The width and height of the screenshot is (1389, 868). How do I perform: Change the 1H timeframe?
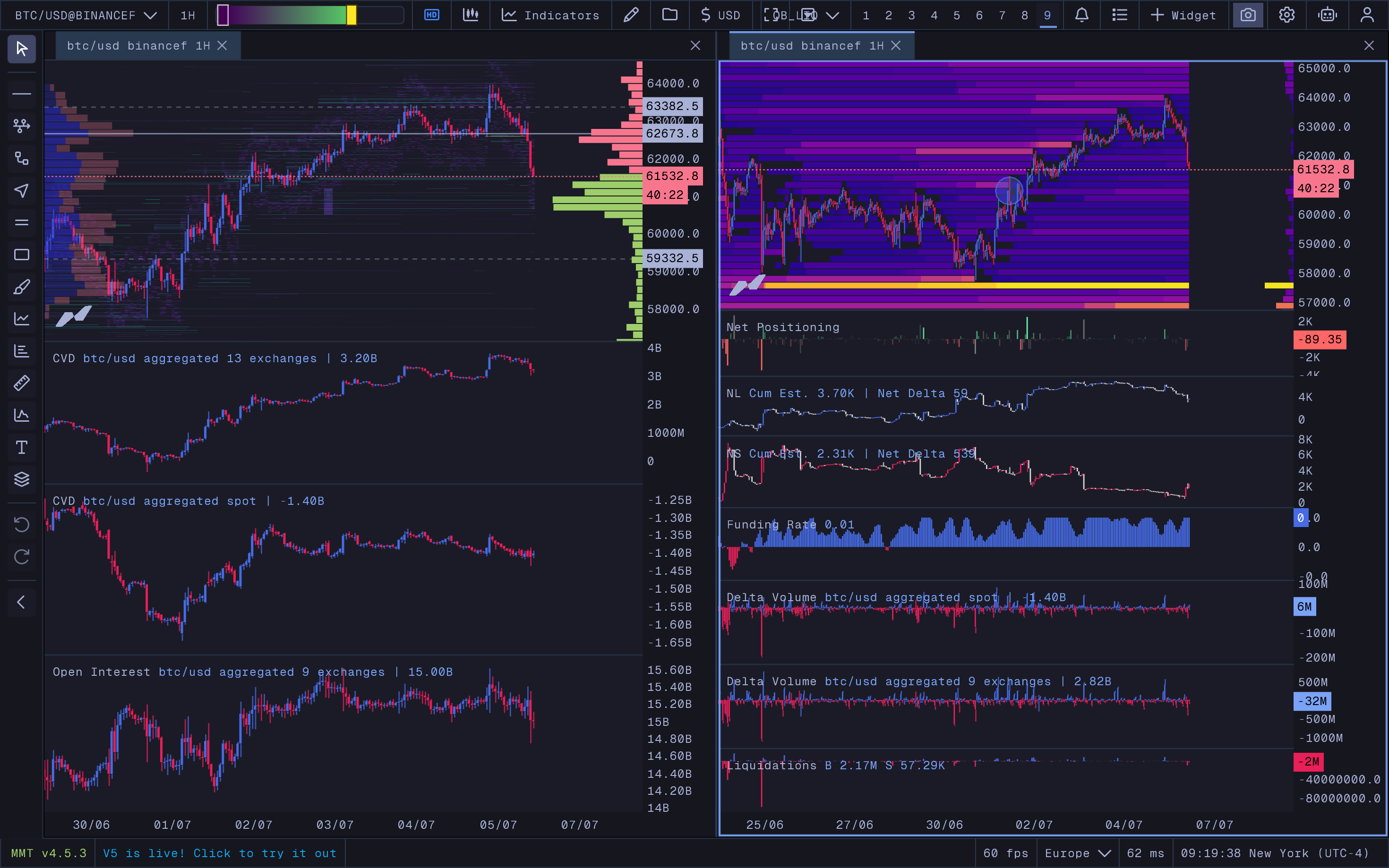[188, 15]
